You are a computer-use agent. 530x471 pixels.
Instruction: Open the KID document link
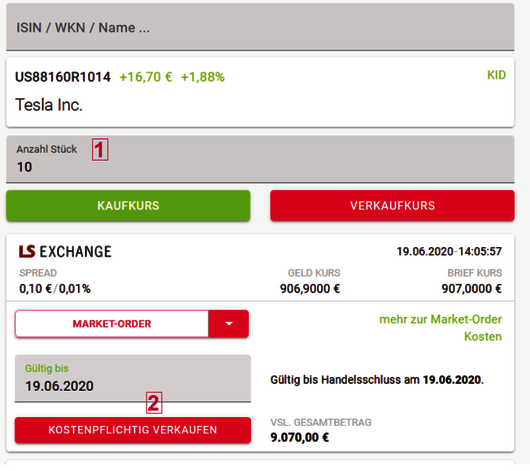(496, 75)
